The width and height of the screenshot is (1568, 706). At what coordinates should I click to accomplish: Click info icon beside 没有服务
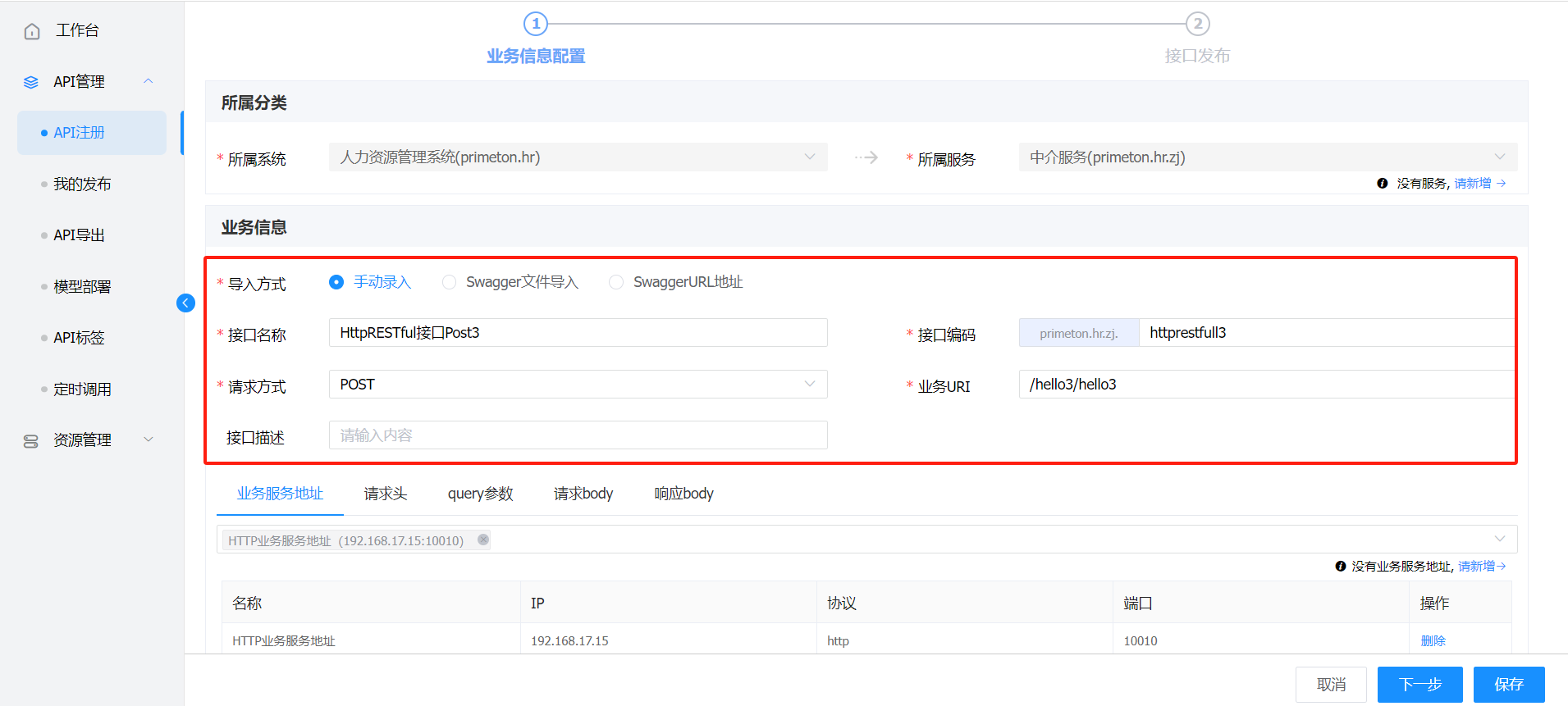[1382, 184]
